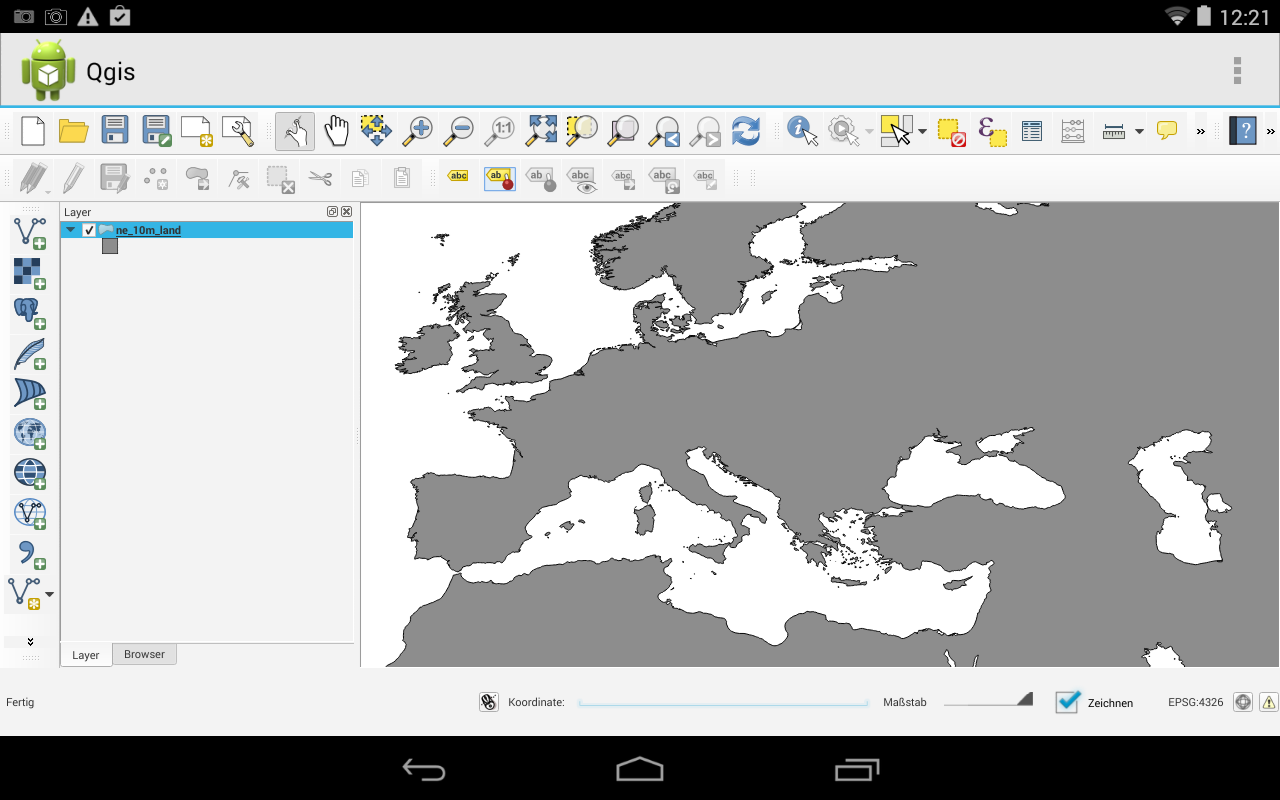Switch to the Browser tab
This screenshot has height=800, width=1280.
click(144, 654)
